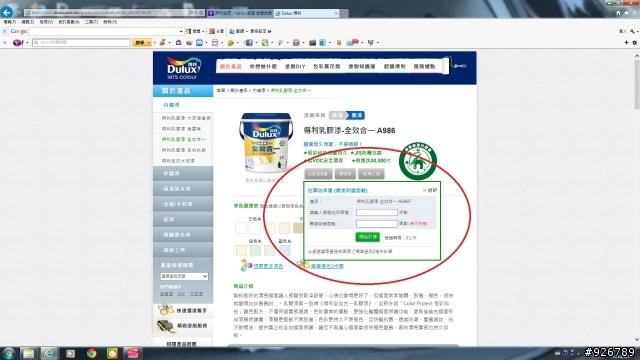The height and width of the screenshot is (360, 640).
Task: Click the purple Yahoo logo icon
Action: point(18,42)
